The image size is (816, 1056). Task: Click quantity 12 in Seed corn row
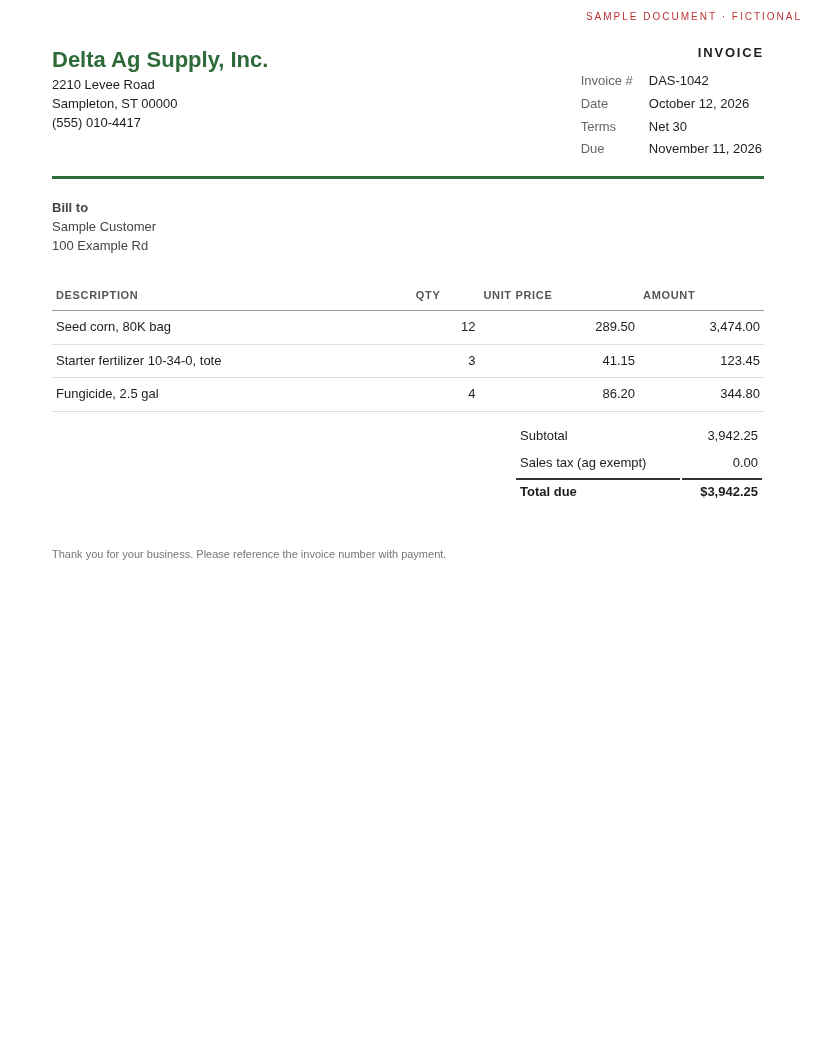[468, 327]
